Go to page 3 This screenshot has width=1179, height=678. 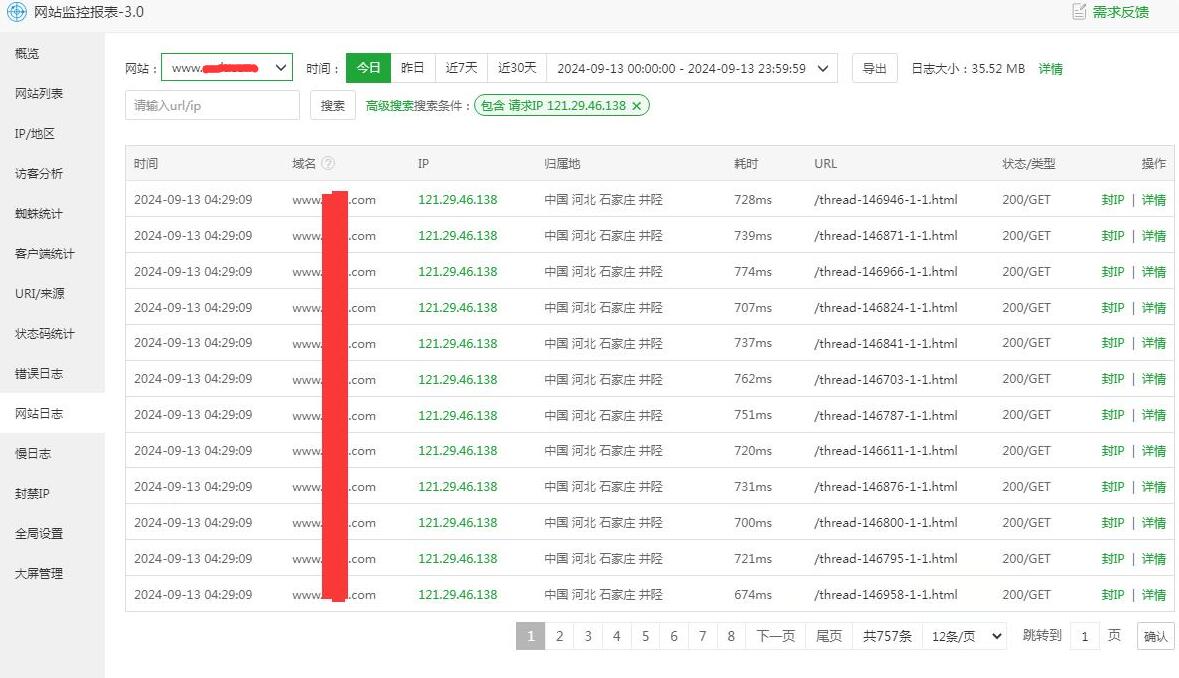[588, 637]
